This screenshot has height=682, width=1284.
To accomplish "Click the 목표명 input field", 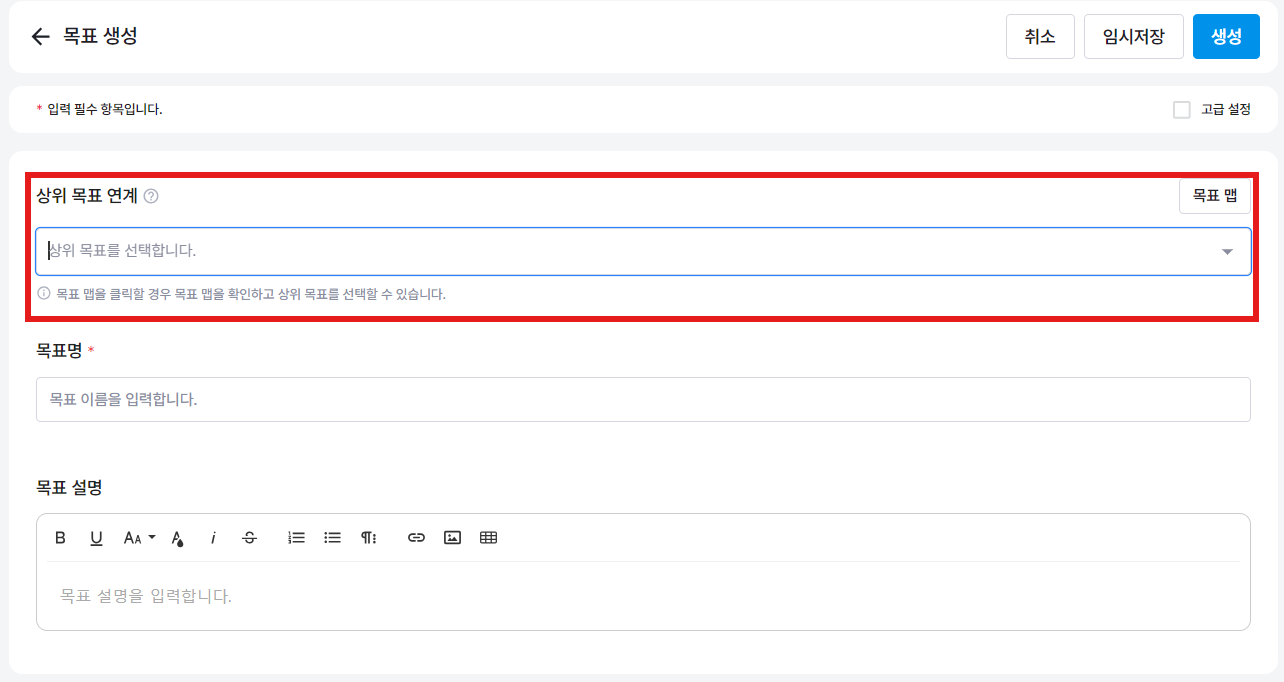I will click(x=643, y=399).
